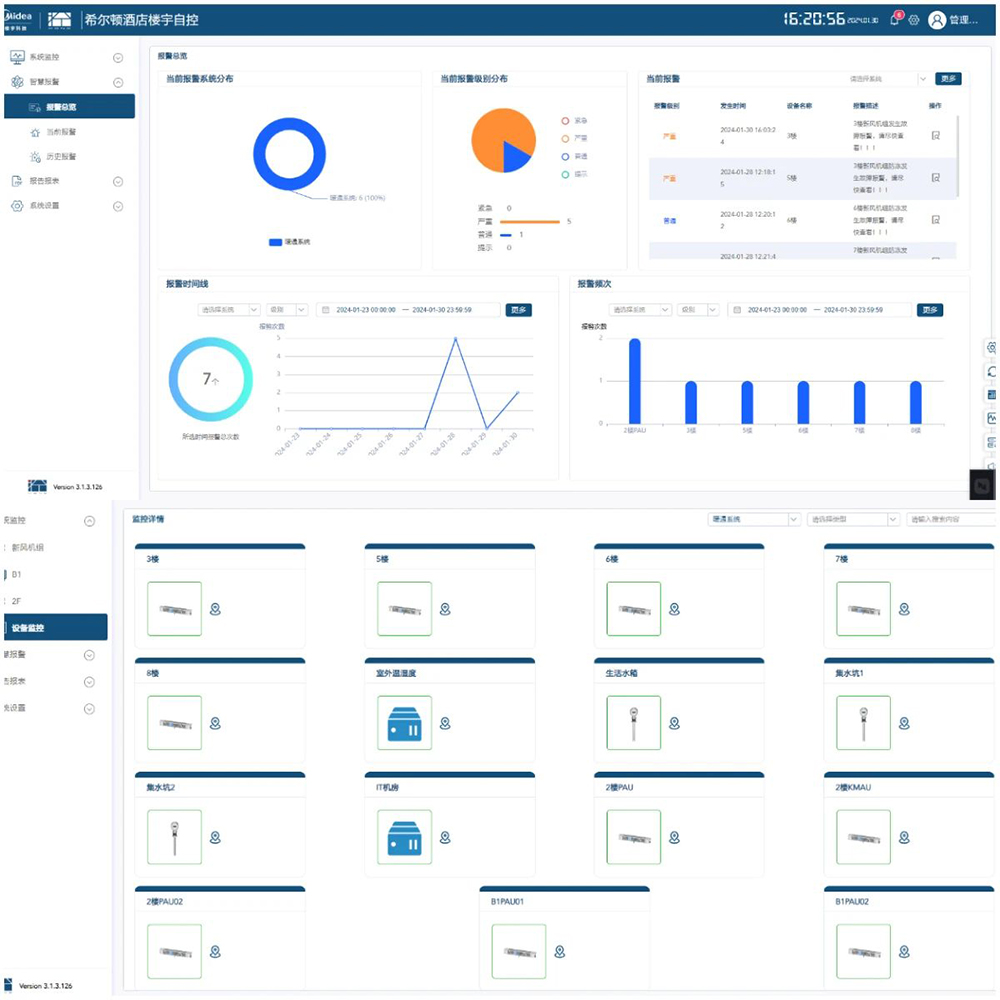Click the IT机房 server device icon
This screenshot has width=1000, height=1000.
point(404,837)
